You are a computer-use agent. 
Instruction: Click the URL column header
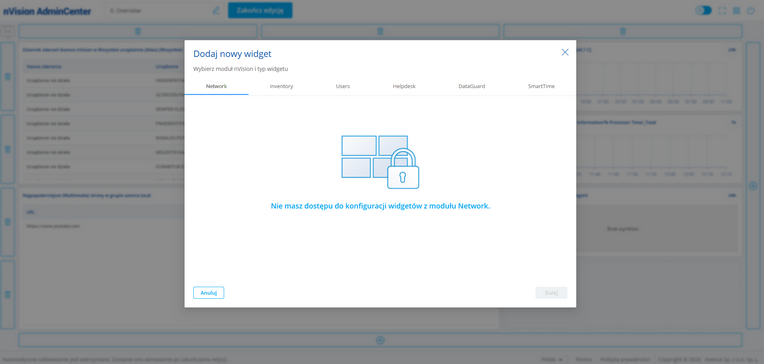pos(30,212)
